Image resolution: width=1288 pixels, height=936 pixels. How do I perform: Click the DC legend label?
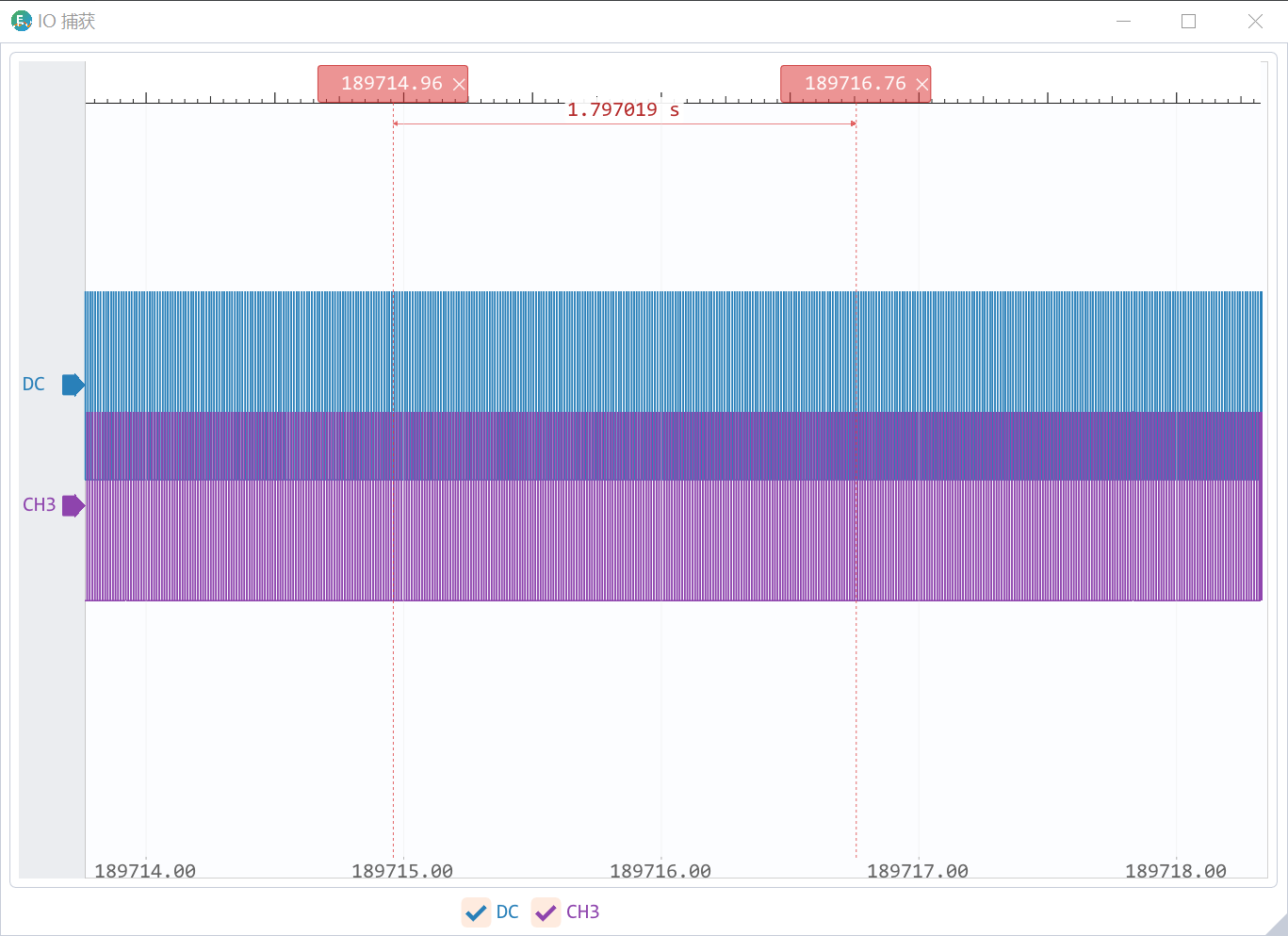507,912
